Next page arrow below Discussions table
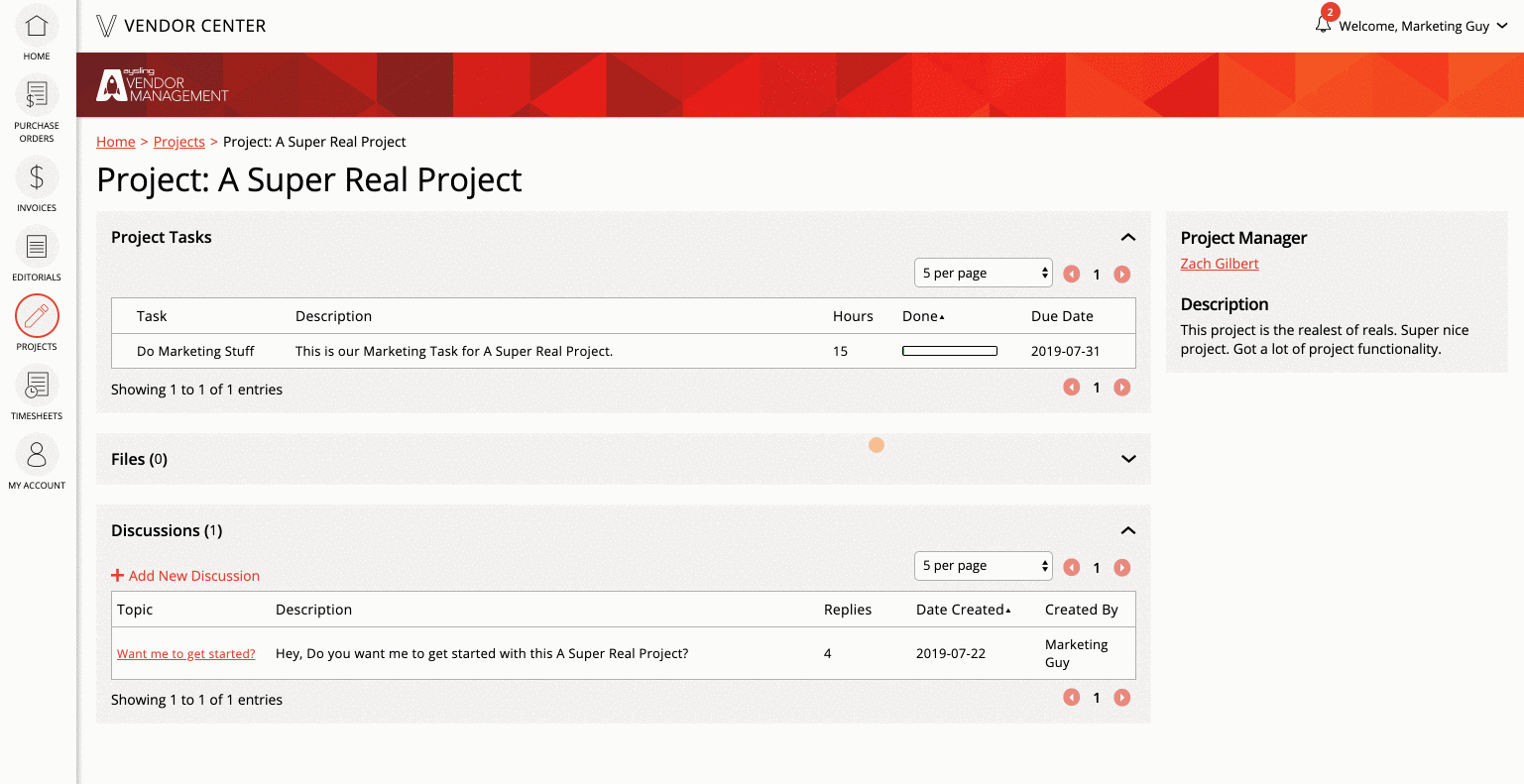 coord(1122,698)
